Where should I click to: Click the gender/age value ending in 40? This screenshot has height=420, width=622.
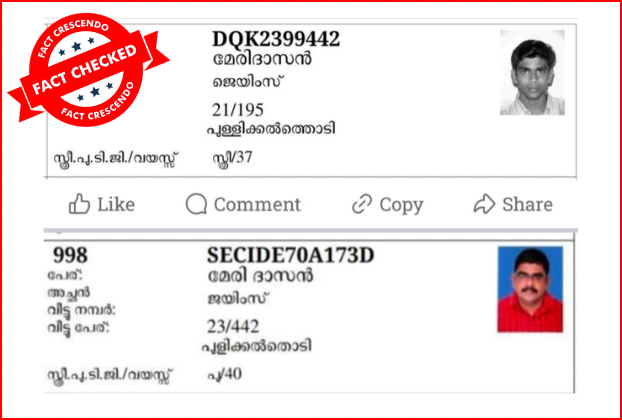(x=225, y=374)
